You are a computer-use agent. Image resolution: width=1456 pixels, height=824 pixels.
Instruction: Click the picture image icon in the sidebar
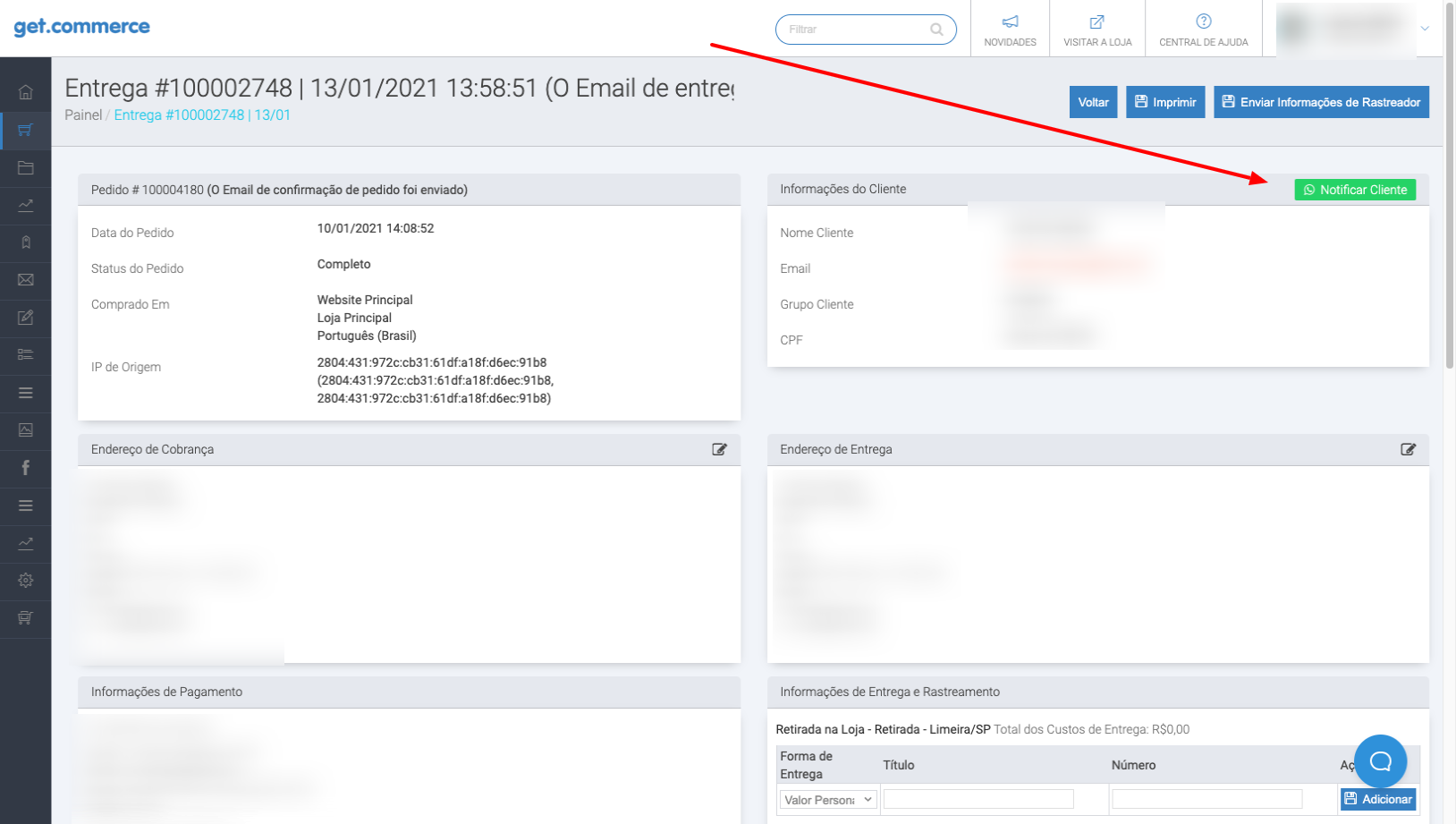coord(25,430)
